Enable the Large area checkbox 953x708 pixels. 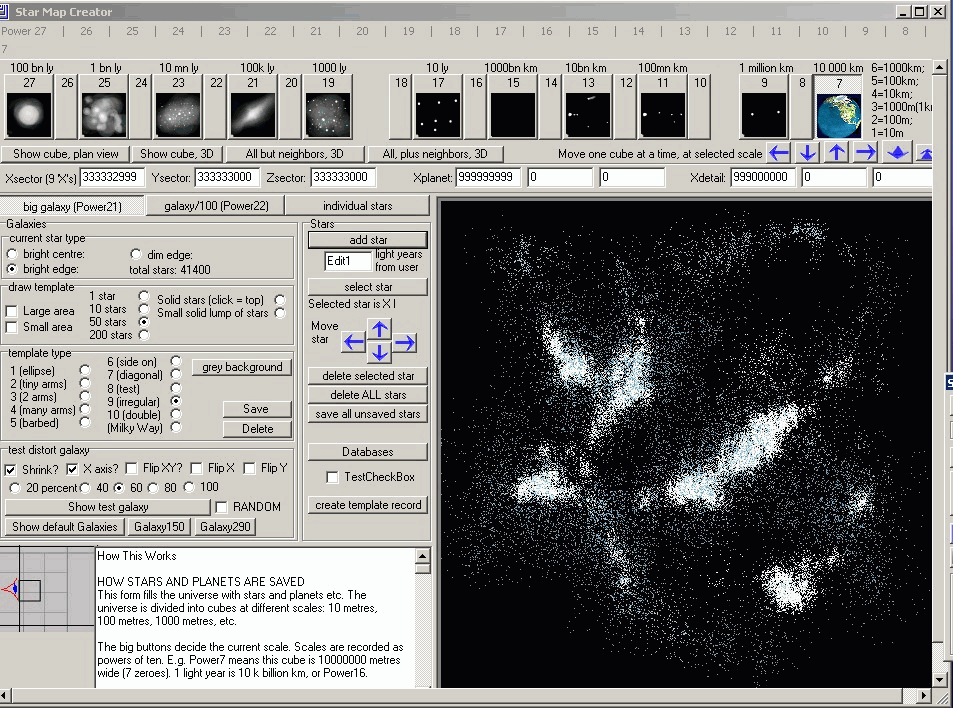[12, 312]
